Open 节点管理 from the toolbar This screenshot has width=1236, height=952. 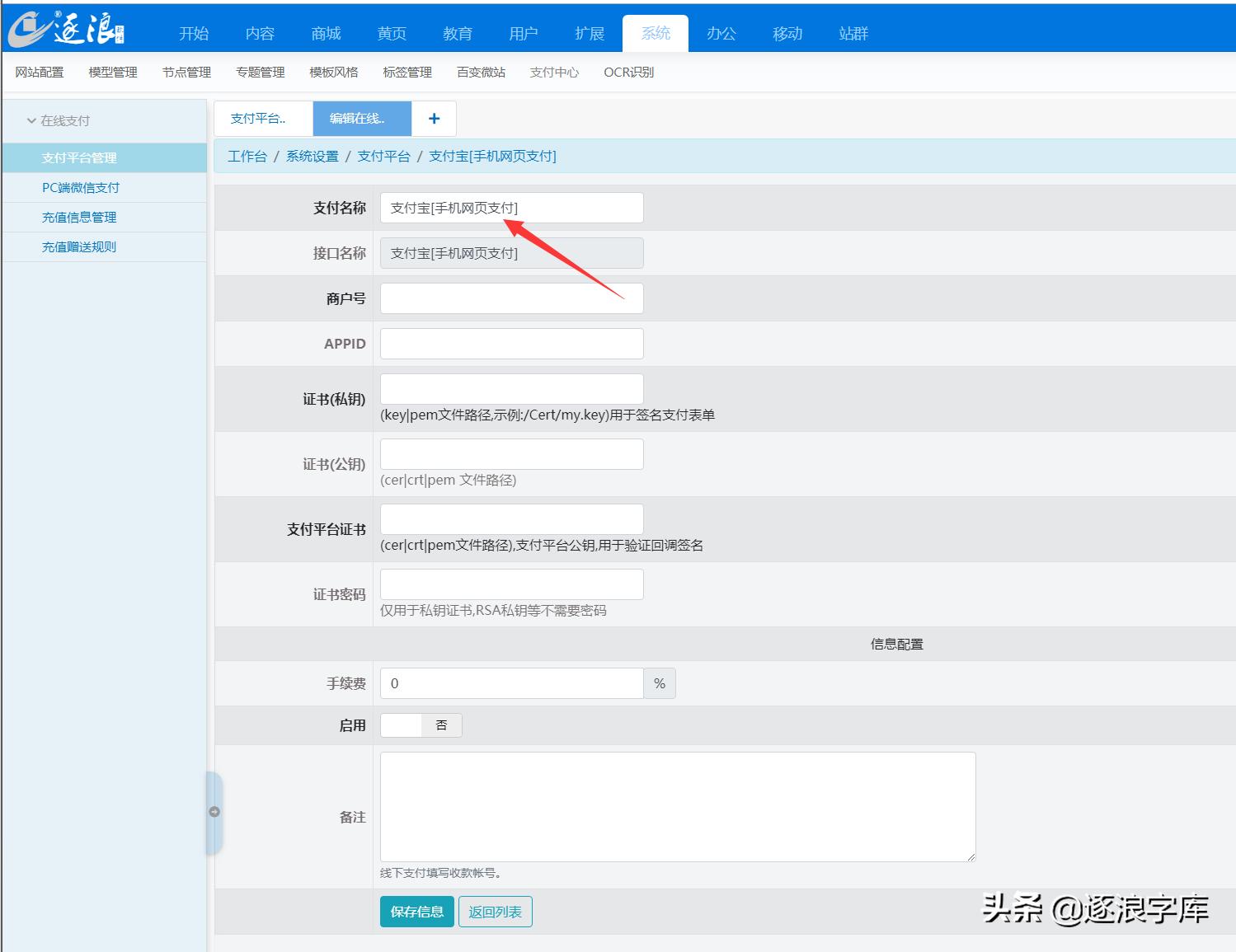pyautogui.click(x=185, y=73)
